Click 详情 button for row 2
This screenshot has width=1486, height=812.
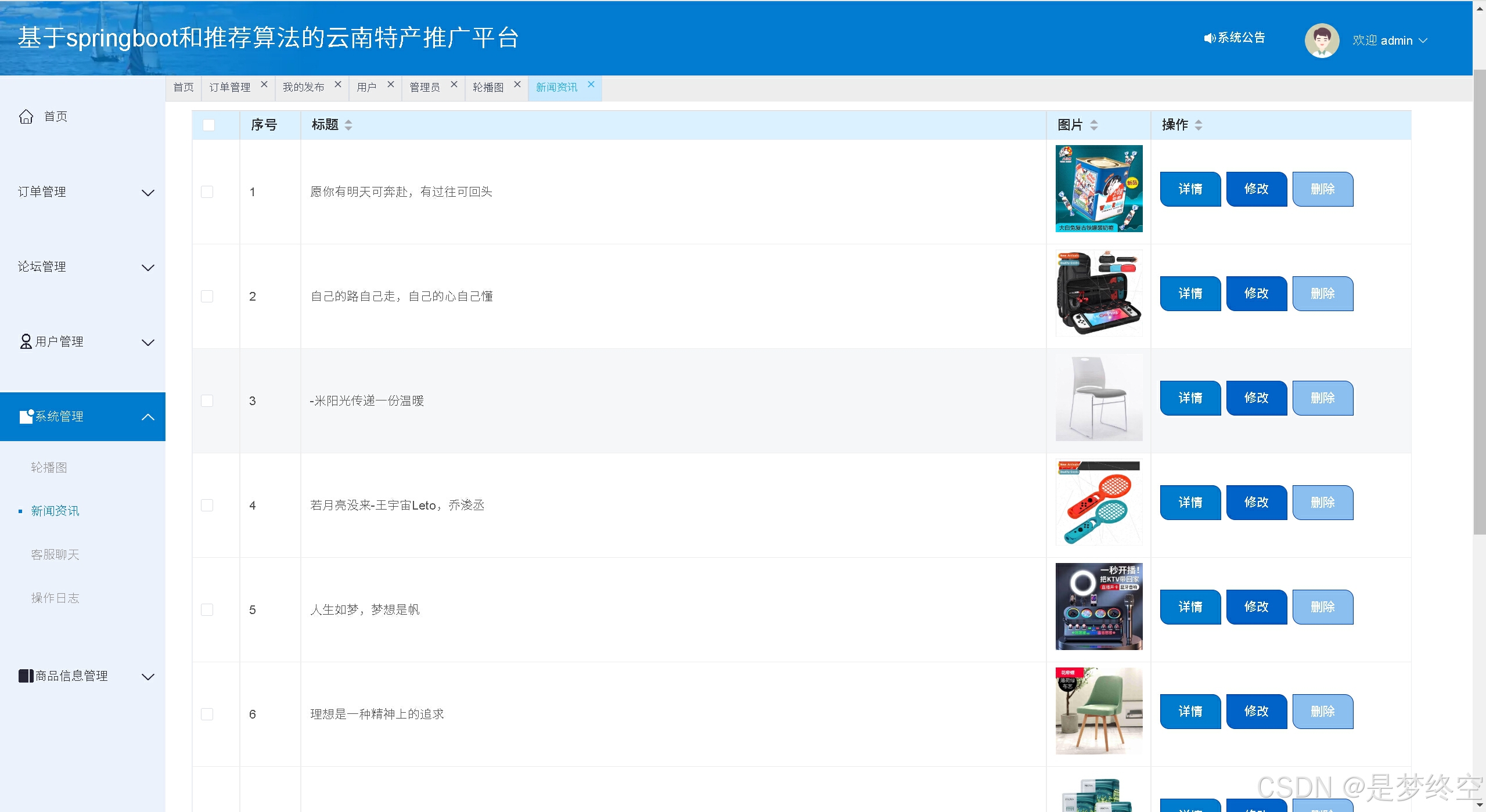[1190, 294]
